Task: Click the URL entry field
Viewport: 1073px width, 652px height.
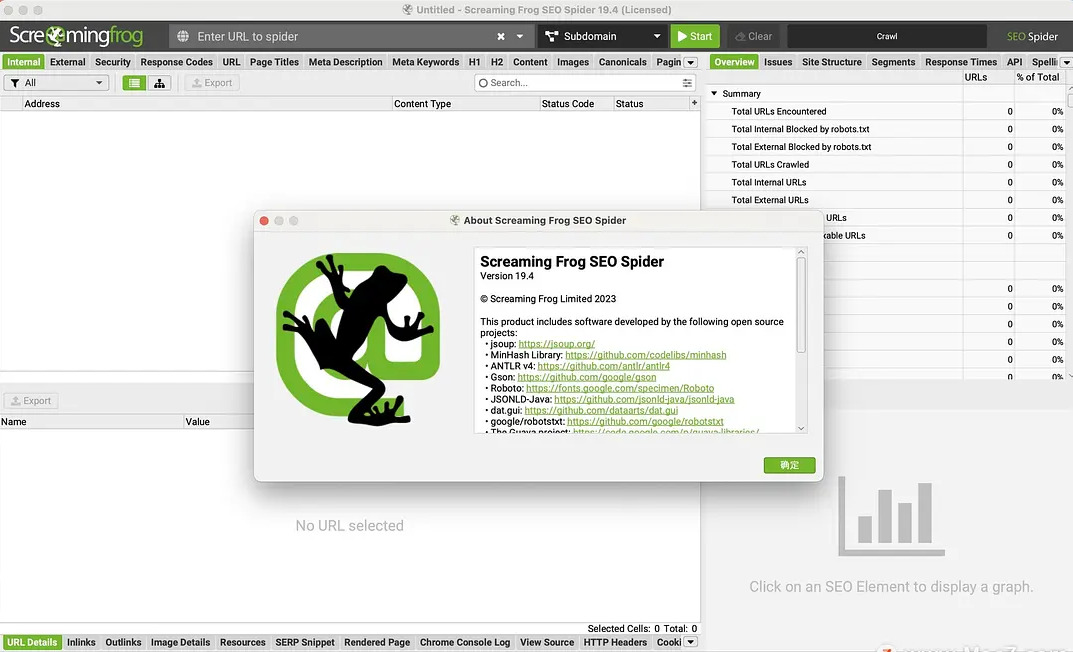Action: click(342, 36)
